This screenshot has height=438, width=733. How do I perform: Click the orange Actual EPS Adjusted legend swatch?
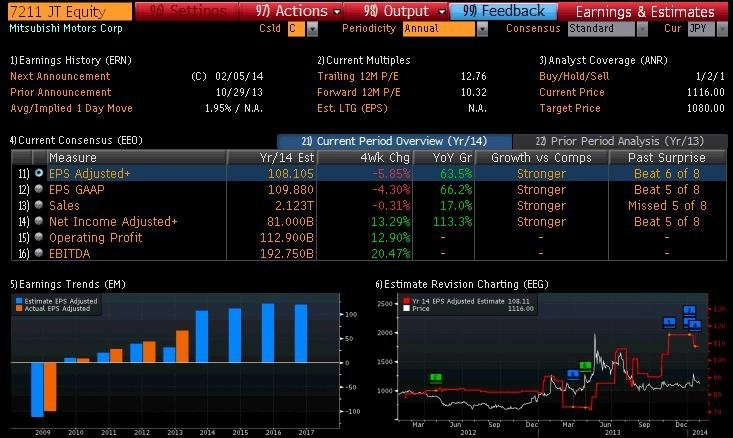19,309
